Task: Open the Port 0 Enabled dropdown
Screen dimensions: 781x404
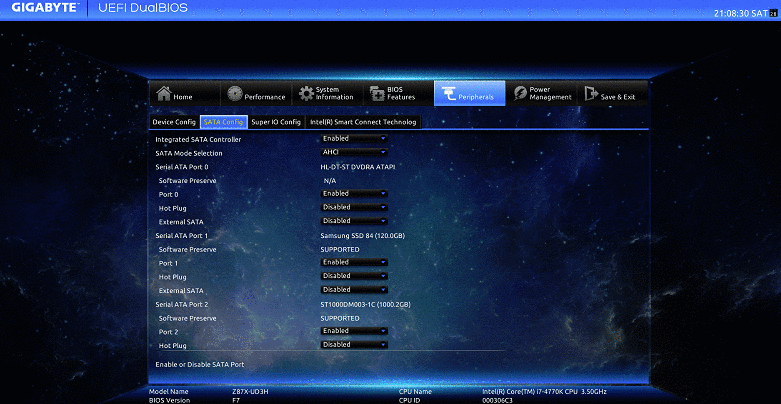Action: tap(354, 194)
